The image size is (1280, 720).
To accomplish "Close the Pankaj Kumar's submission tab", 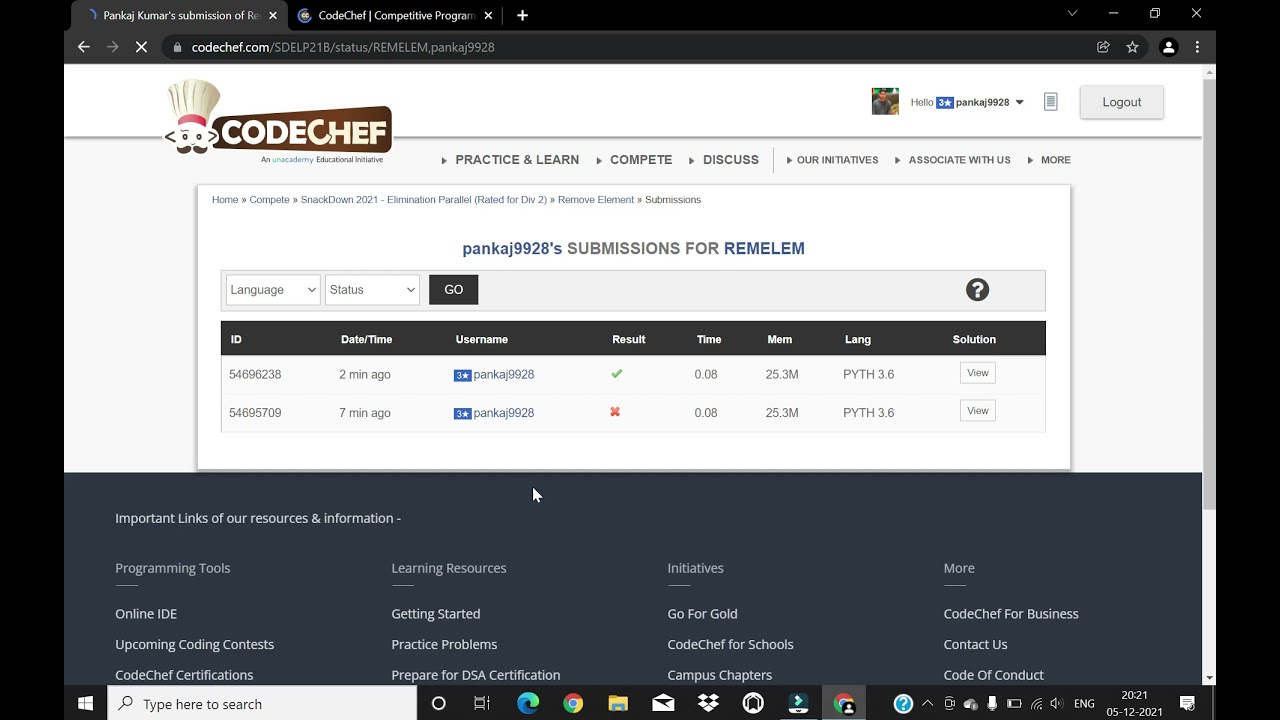I will [x=272, y=15].
